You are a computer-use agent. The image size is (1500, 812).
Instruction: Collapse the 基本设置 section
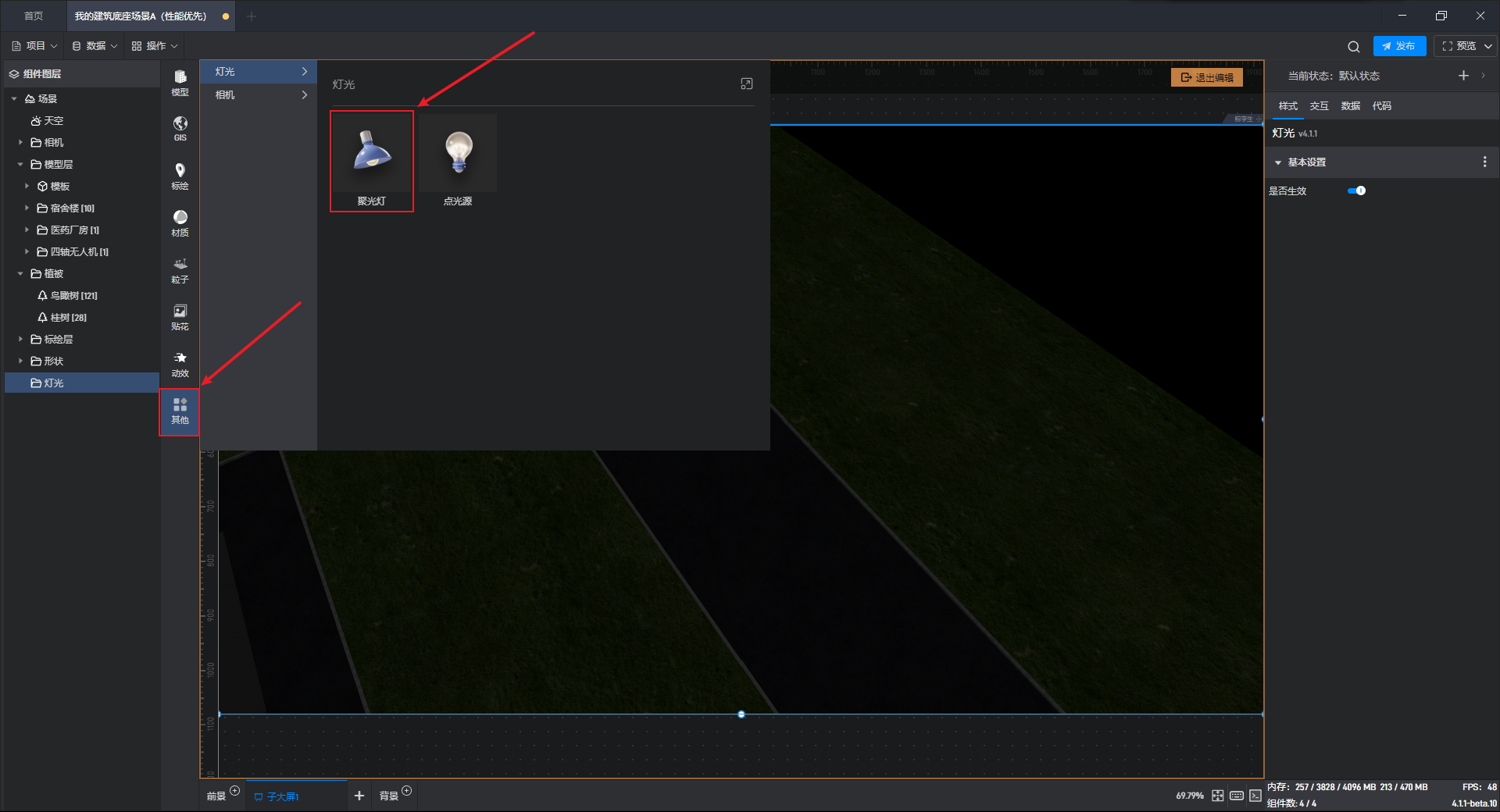pos(1278,162)
